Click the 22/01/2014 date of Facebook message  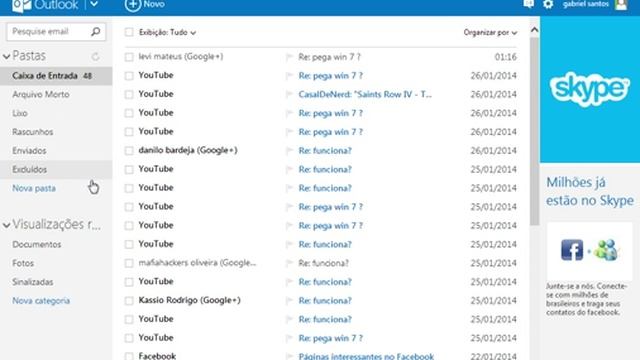tap(493, 356)
